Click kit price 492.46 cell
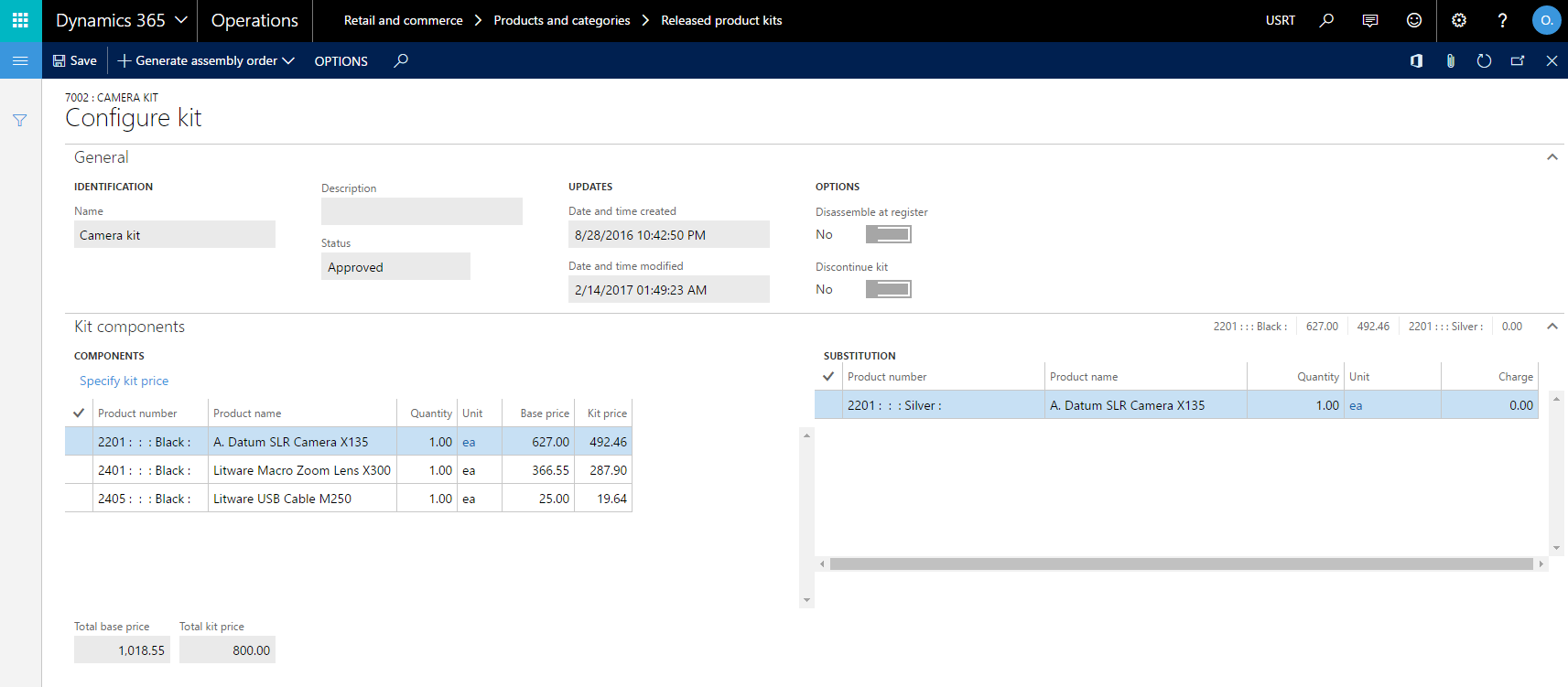This screenshot has width=1568, height=687. [603, 442]
